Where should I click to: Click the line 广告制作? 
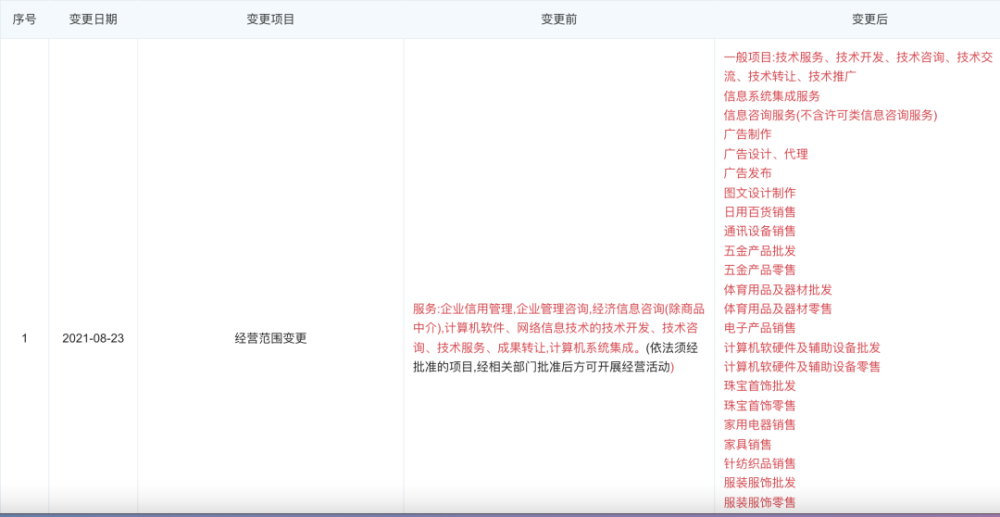747,135
